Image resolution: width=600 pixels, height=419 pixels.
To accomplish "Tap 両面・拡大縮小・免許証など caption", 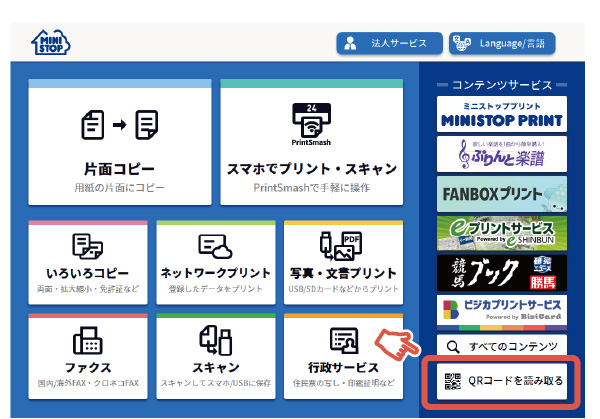I will [88, 289].
